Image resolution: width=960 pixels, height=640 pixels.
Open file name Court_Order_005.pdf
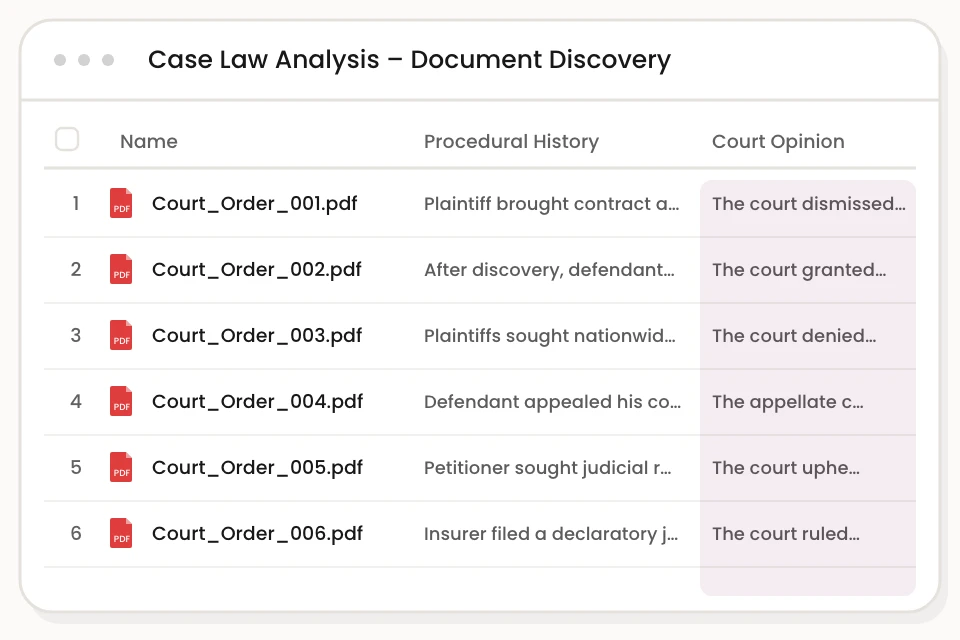[257, 467]
